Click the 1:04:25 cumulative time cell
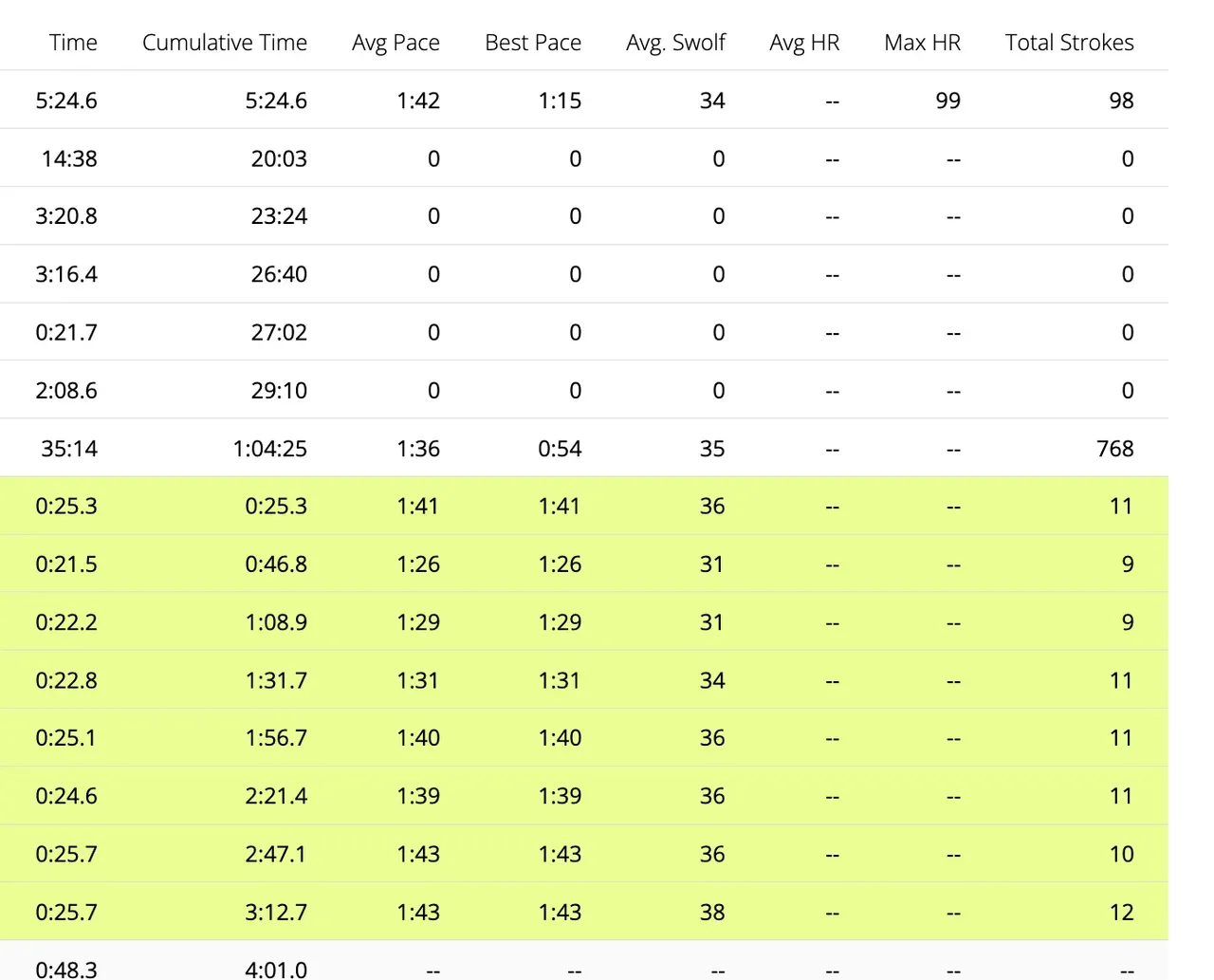Screen dimensions: 1214x980 point(269,449)
